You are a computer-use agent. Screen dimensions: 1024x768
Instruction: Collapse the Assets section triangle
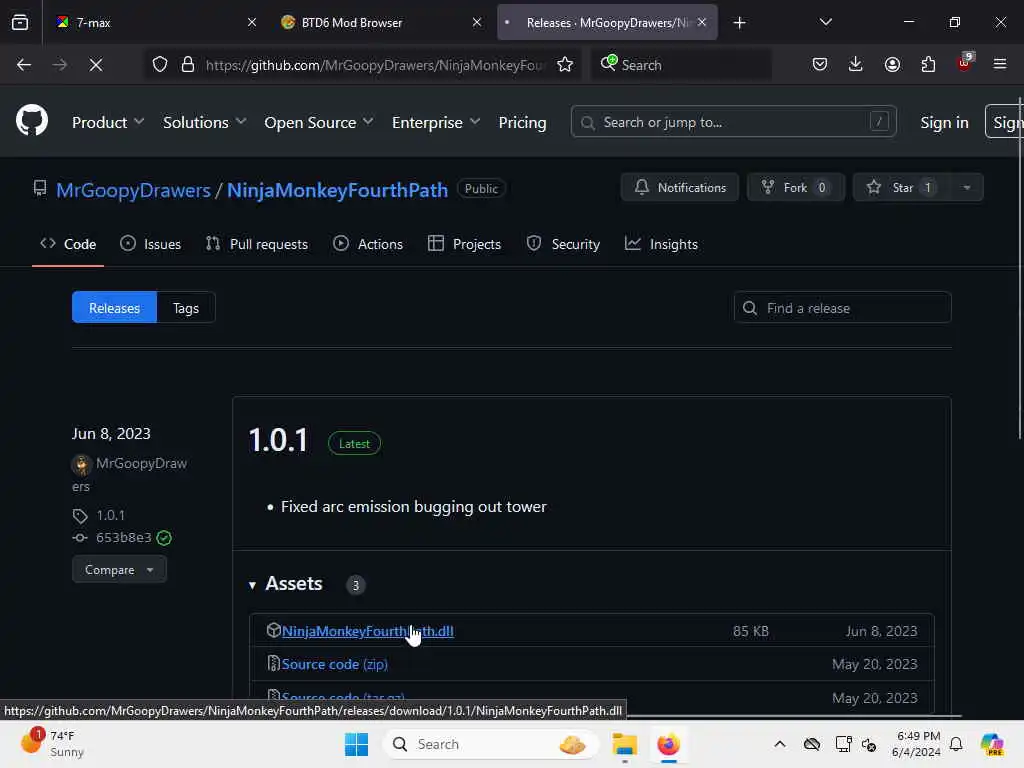pyautogui.click(x=252, y=585)
